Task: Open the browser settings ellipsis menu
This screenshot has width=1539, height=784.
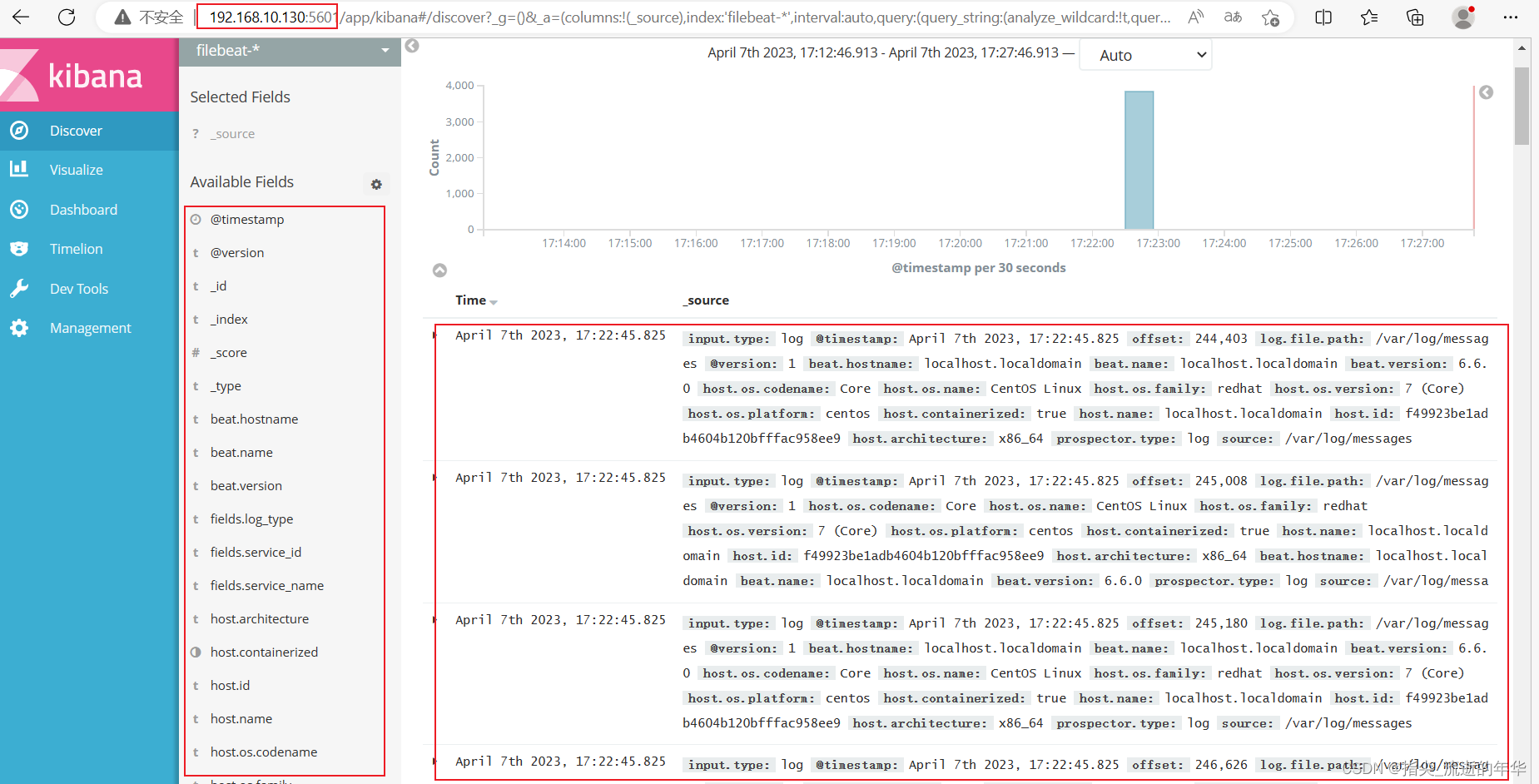Action: (1511, 17)
